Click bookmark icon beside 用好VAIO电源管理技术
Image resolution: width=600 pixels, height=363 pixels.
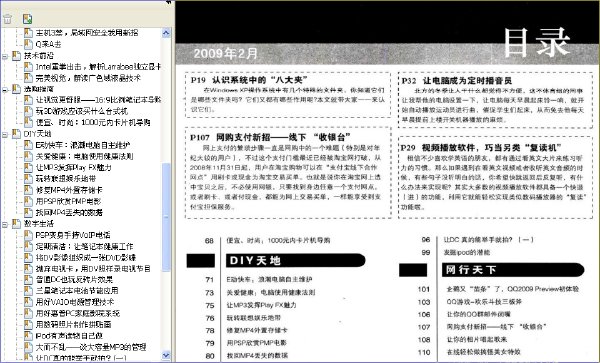28,302
